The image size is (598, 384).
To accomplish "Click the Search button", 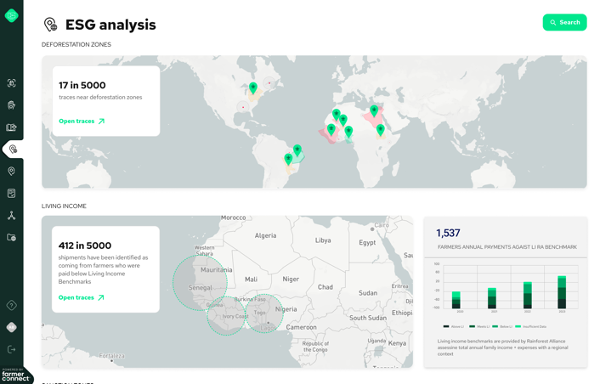I will (x=564, y=22).
